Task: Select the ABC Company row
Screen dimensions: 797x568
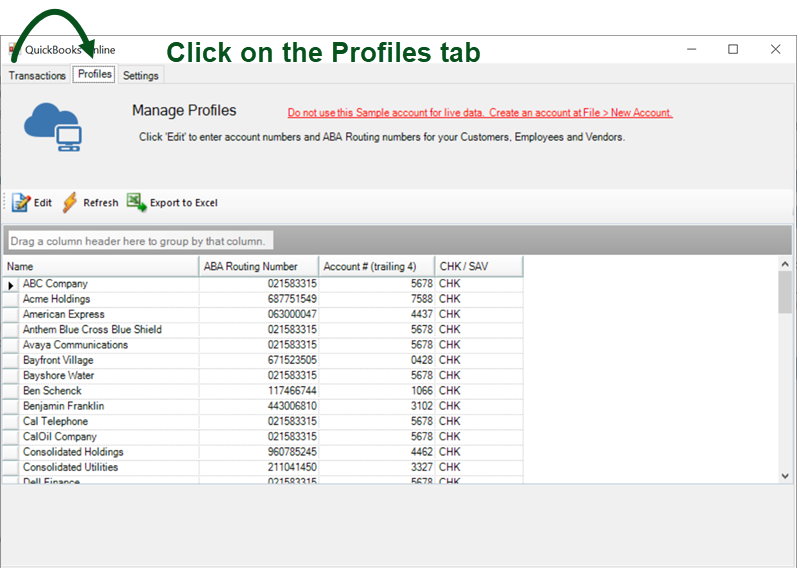Action: click(x=263, y=284)
